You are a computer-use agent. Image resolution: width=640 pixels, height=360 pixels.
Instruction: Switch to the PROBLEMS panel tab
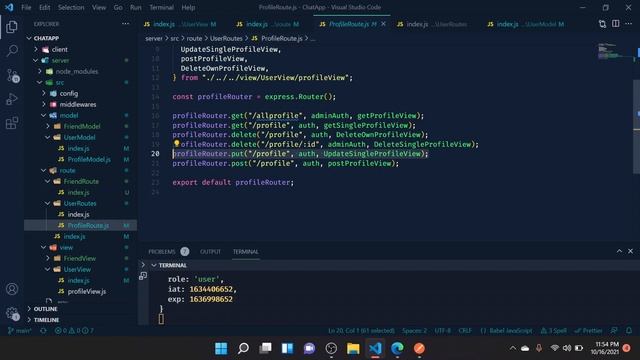(x=162, y=251)
